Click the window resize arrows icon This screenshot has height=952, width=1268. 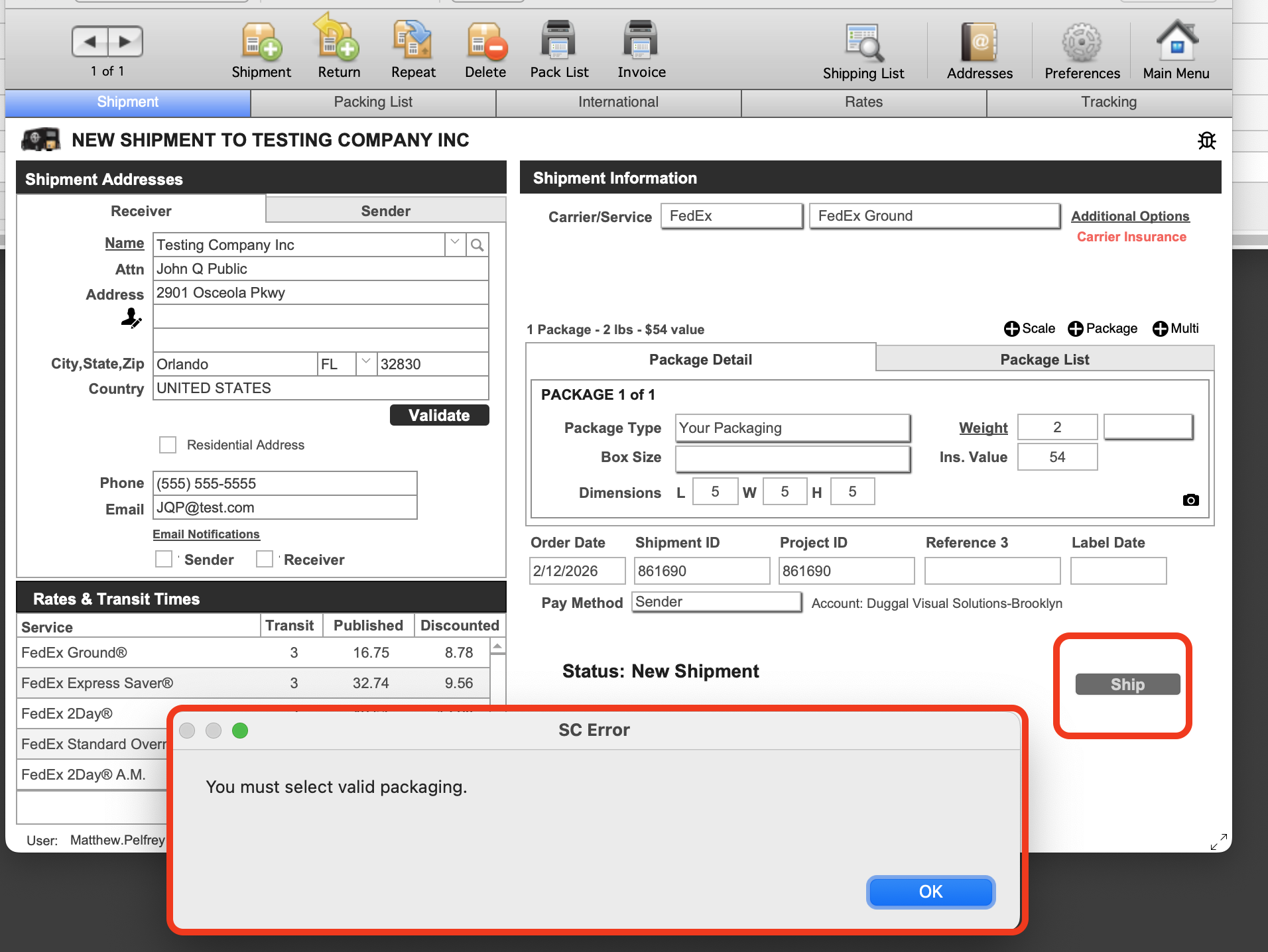(x=1219, y=842)
